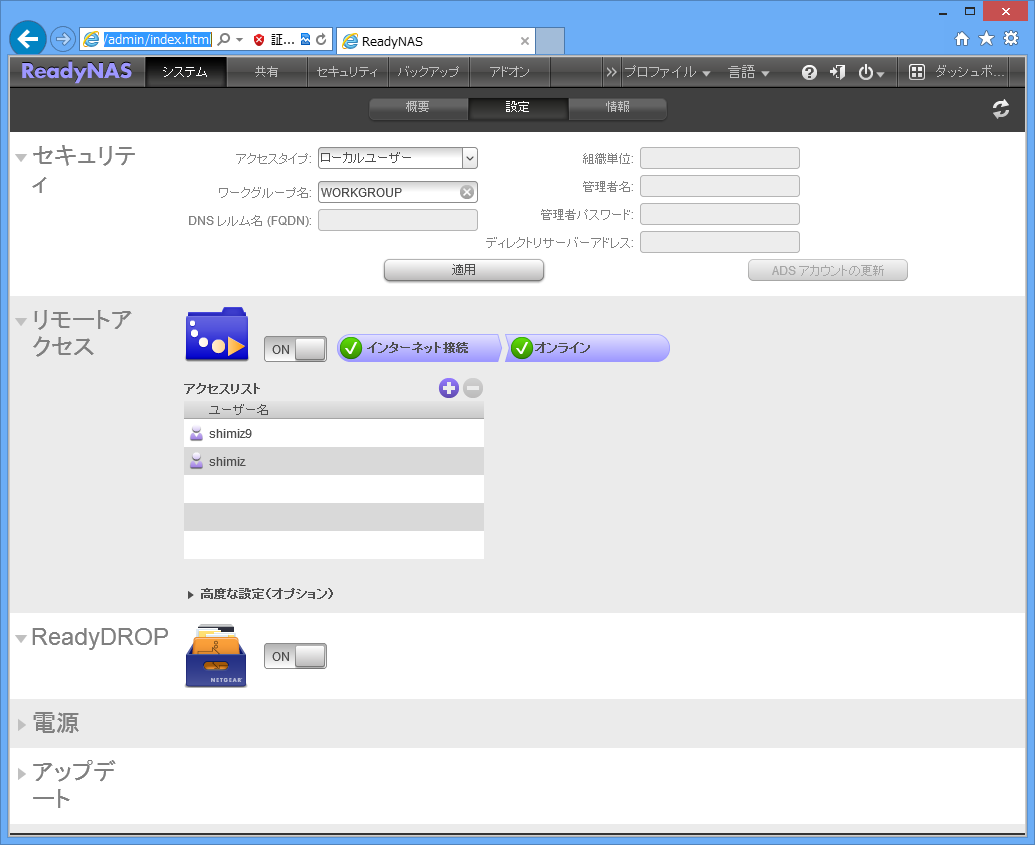Switch to the 共有 tab
The height and width of the screenshot is (845, 1035).
pos(266,72)
